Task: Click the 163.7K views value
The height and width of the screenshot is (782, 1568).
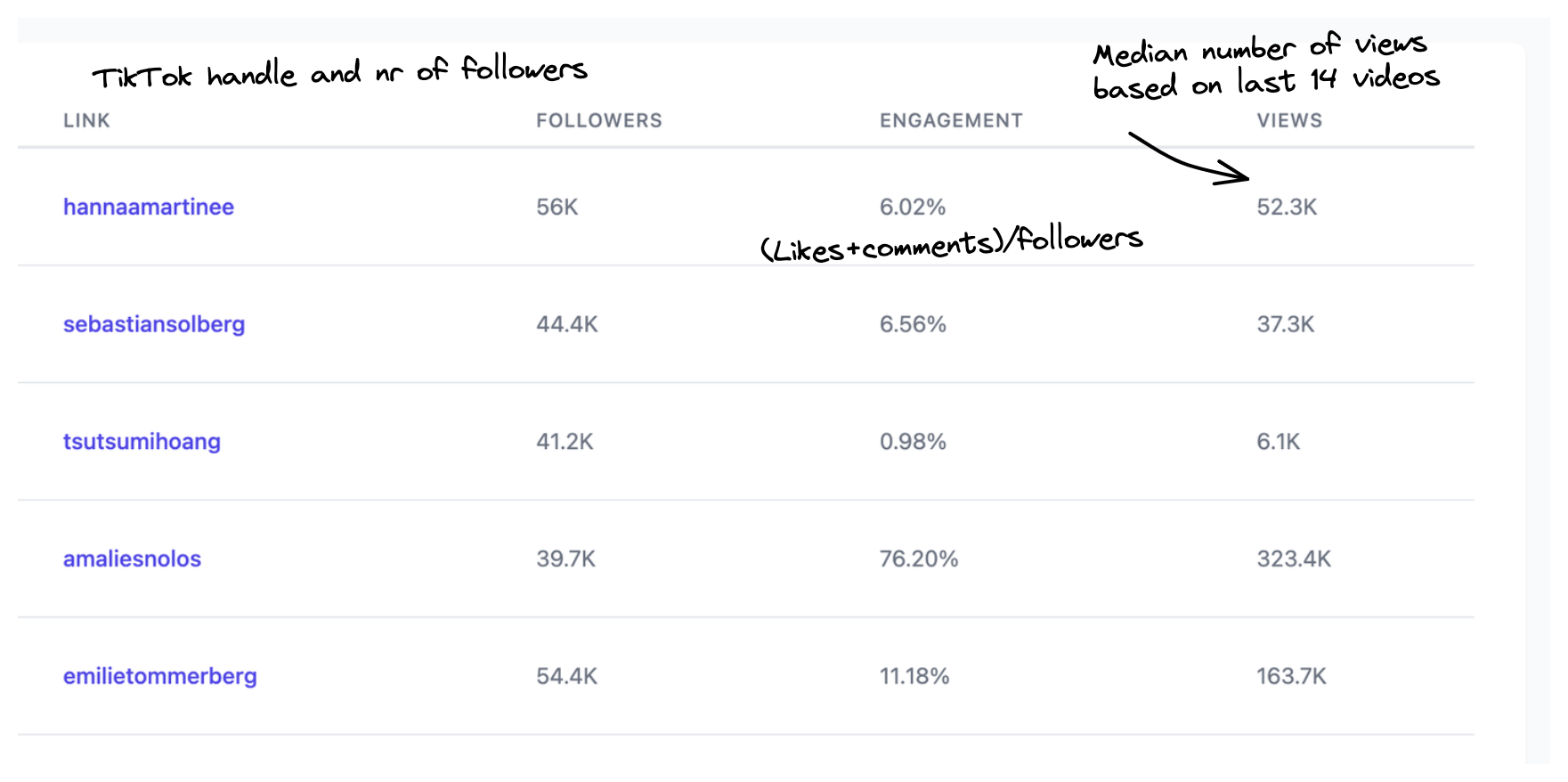Action: pyautogui.click(x=1291, y=676)
